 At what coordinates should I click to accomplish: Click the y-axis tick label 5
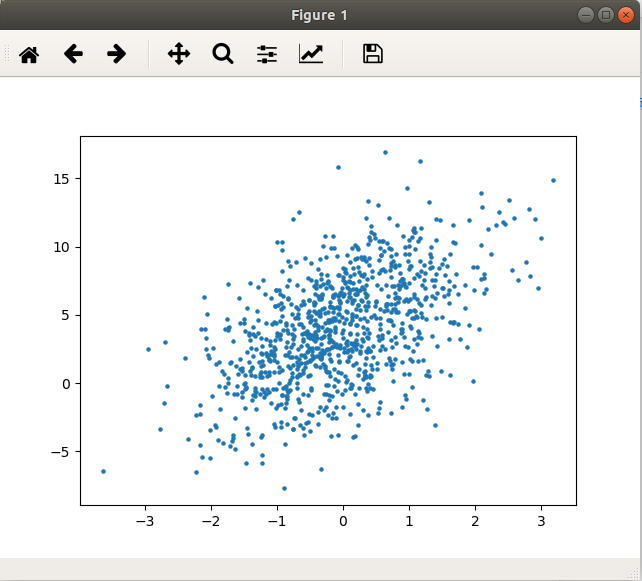coord(66,316)
